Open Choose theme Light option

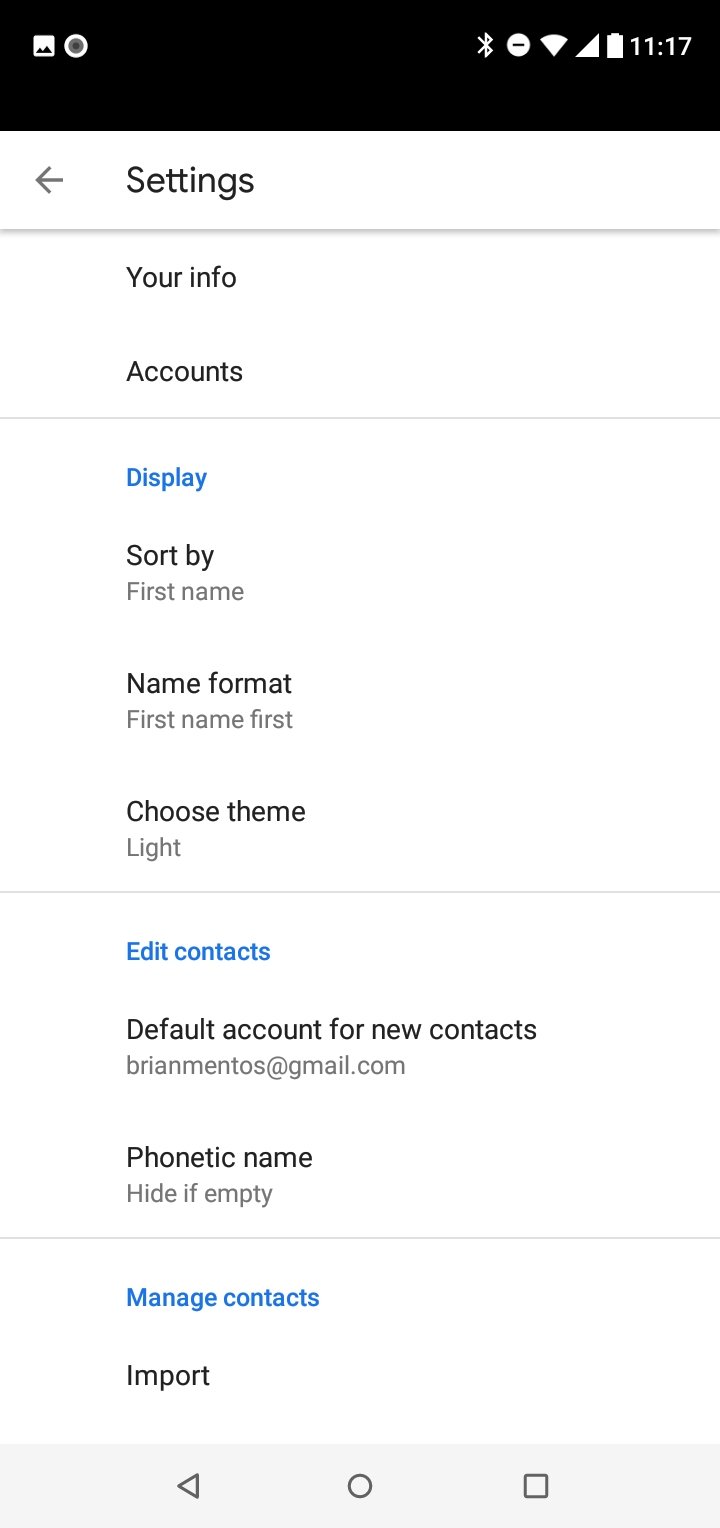point(360,828)
